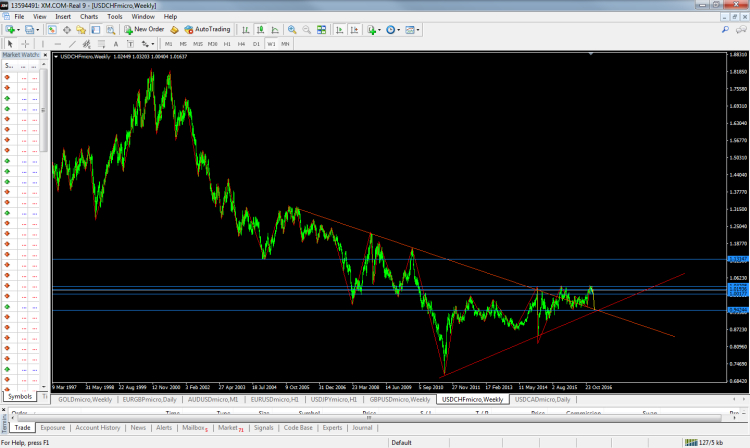Click the New Order button

click(x=144, y=30)
